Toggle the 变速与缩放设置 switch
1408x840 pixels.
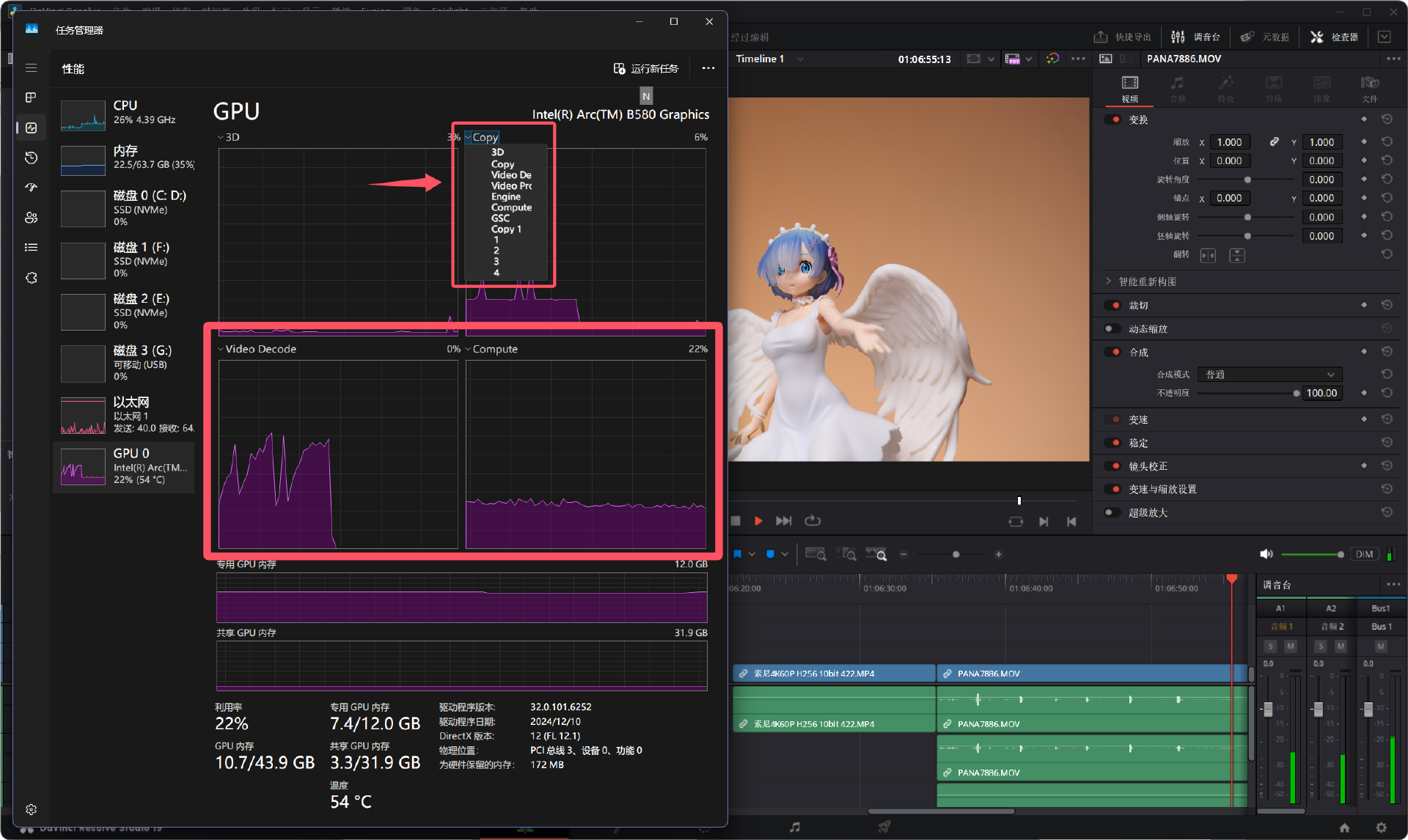tap(1112, 489)
